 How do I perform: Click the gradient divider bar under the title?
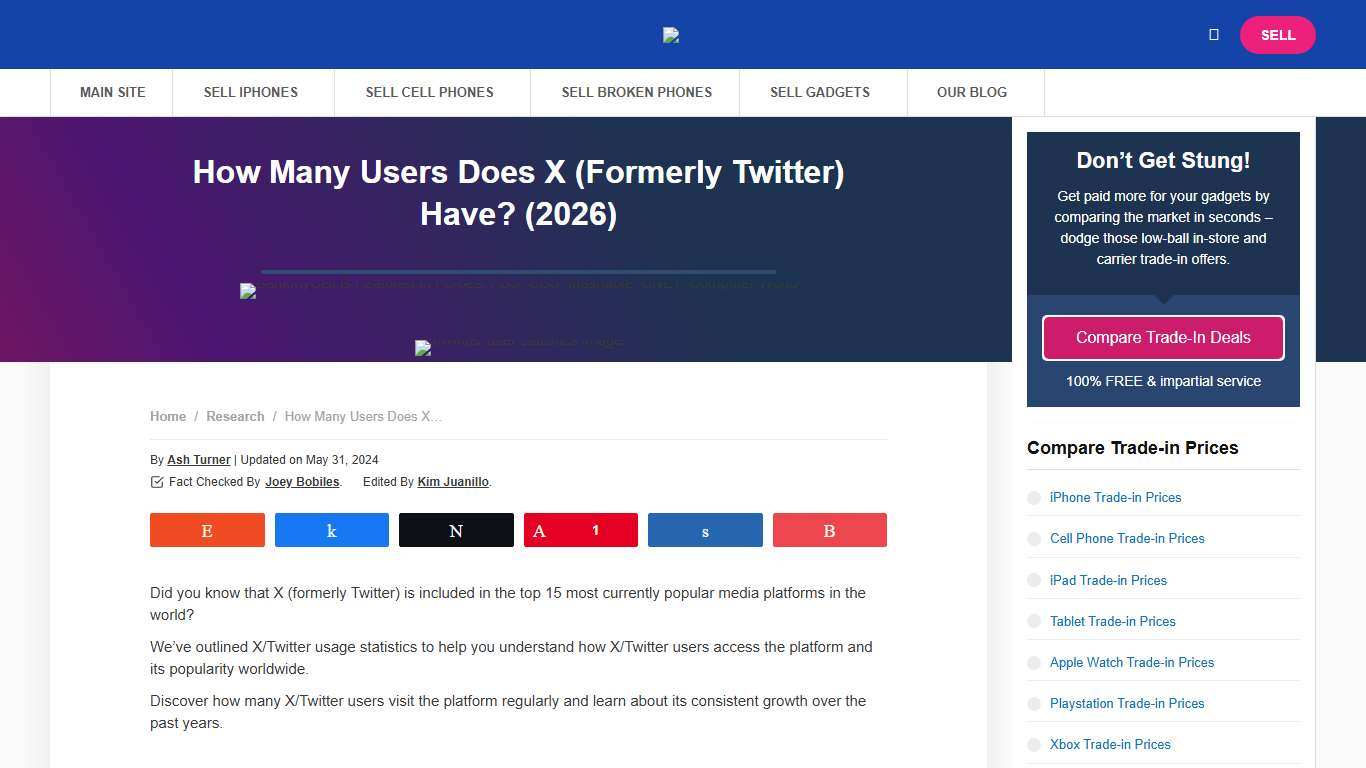pos(518,271)
